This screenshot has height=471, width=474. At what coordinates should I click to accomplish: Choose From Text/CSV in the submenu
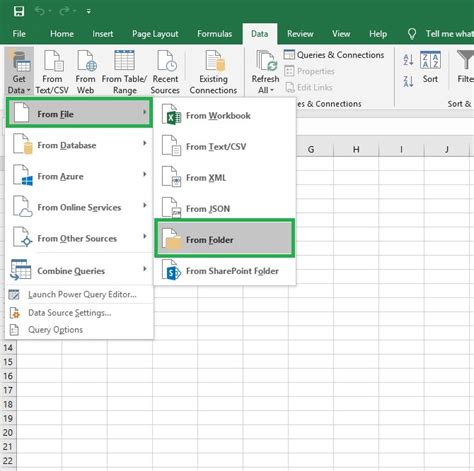point(224,146)
